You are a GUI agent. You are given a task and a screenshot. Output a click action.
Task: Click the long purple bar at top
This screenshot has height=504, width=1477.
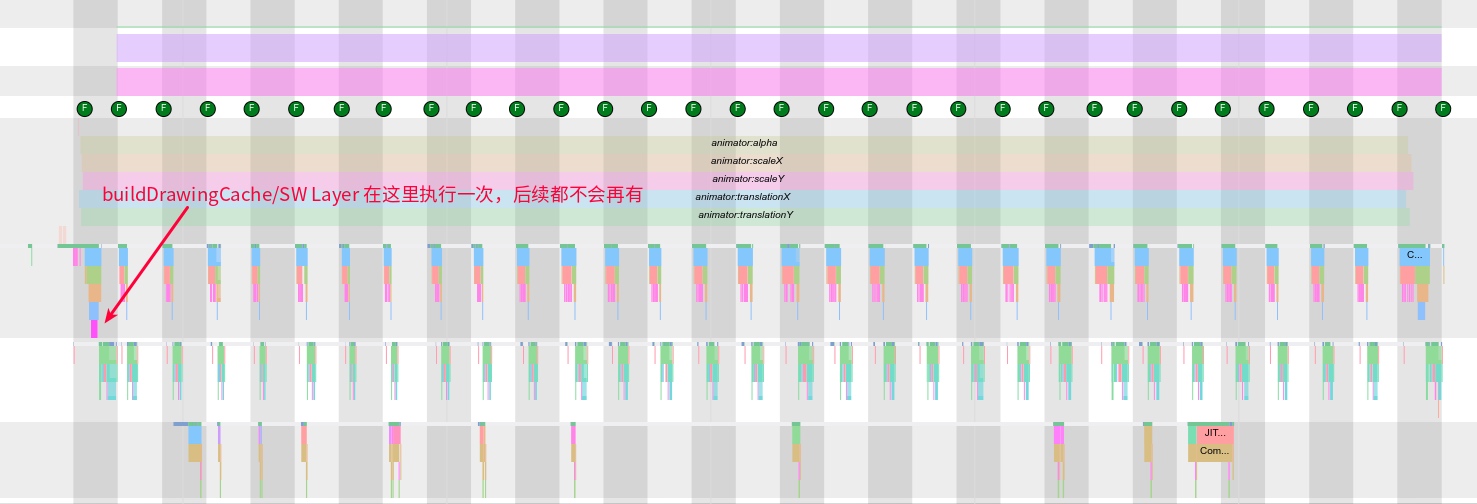778,48
